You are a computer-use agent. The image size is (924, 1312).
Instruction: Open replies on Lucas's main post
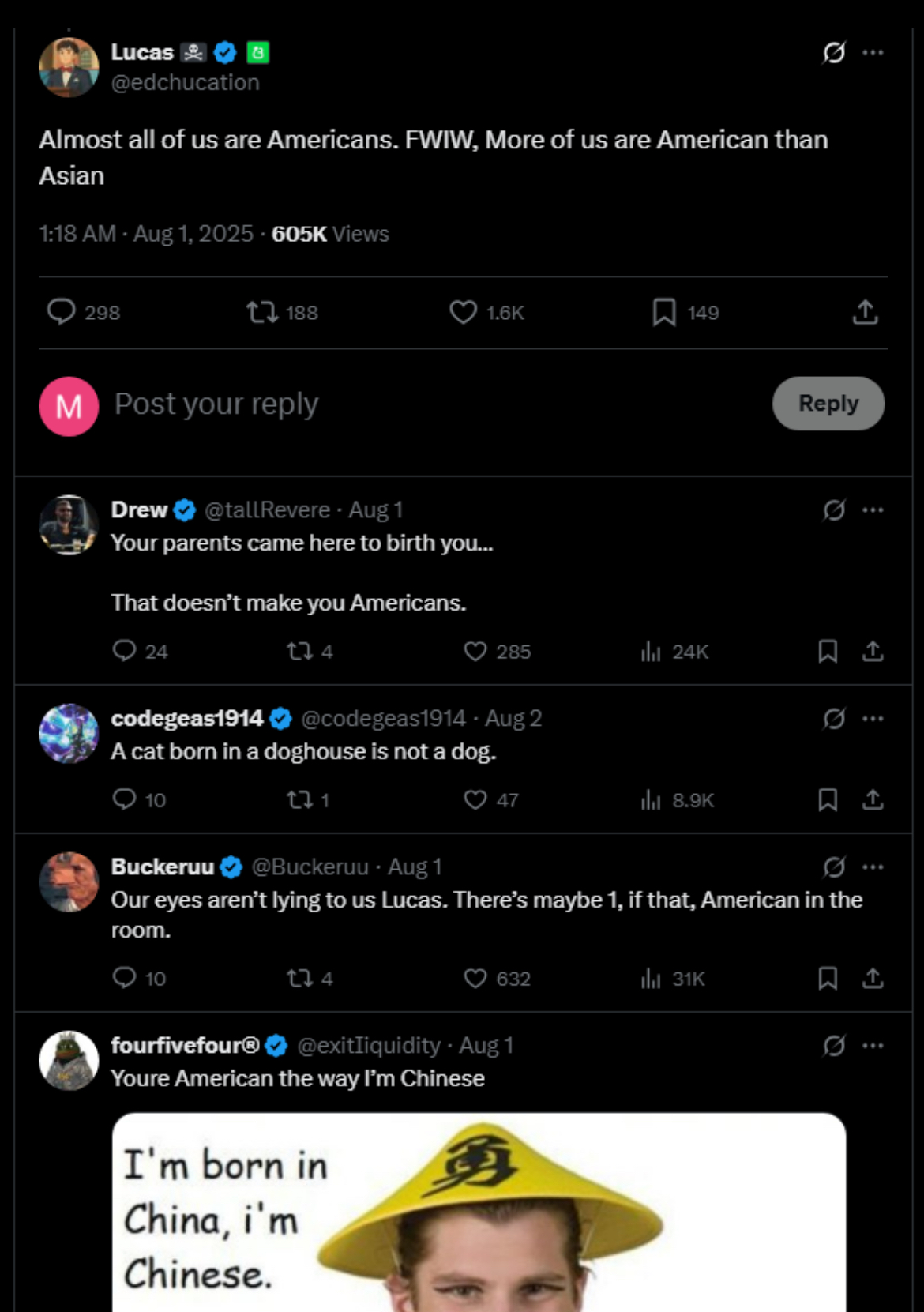click(62, 313)
